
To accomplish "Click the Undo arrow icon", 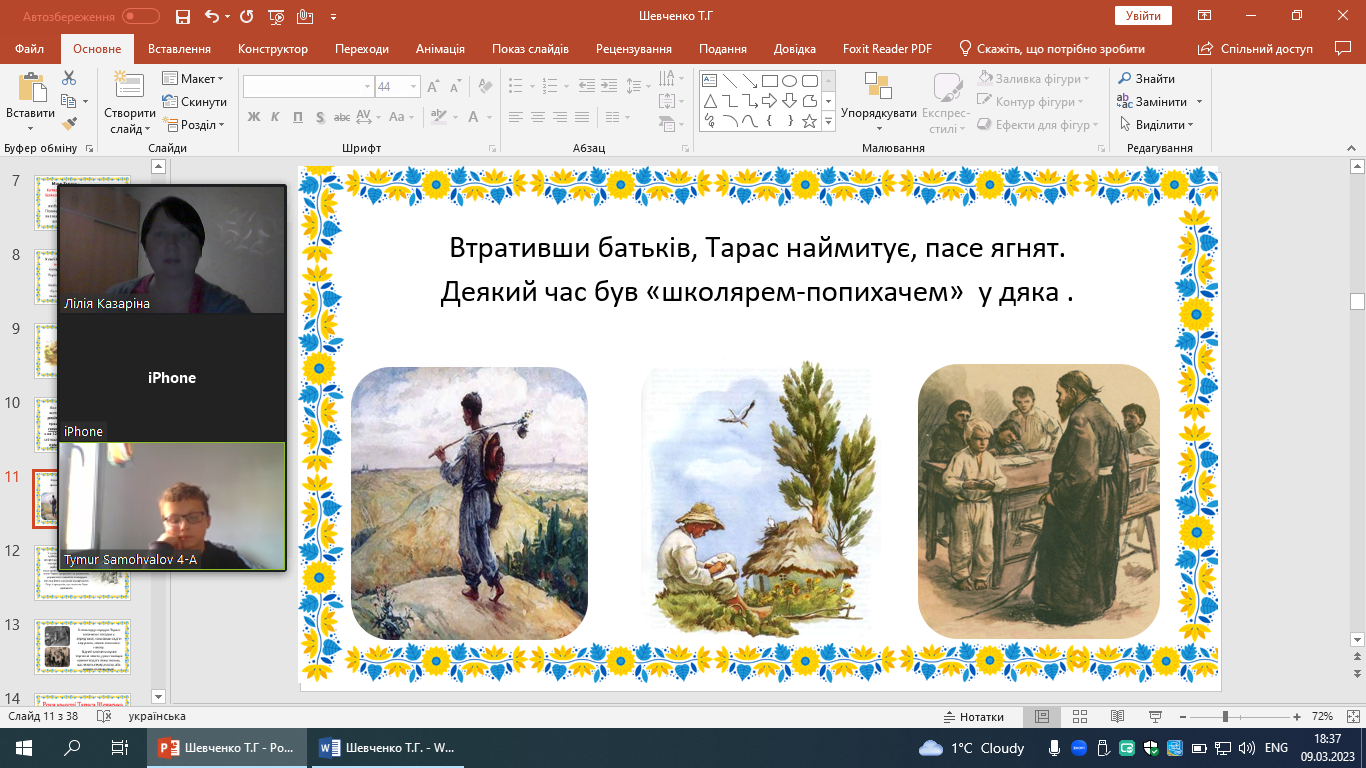I will [211, 17].
